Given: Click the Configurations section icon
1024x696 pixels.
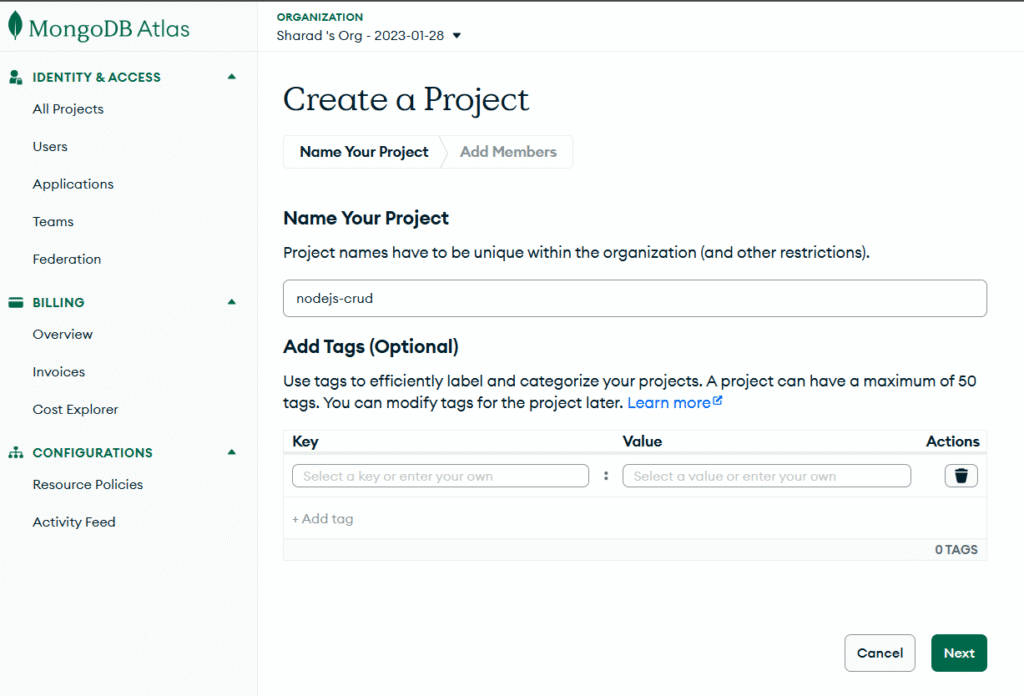Looking at the screenshot, I should pyautogui.click(x=14, y=452).
